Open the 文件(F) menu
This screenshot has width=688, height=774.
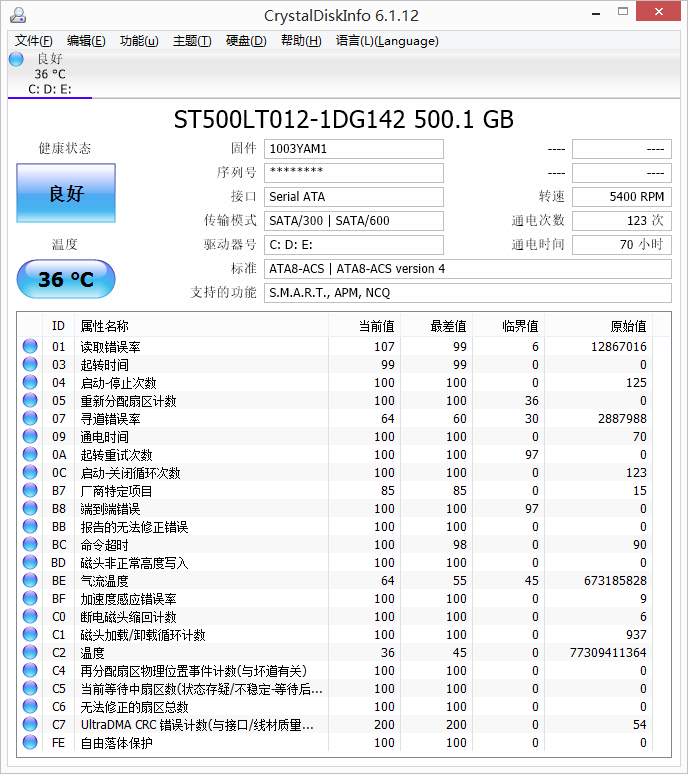click(x=34, y=41)
